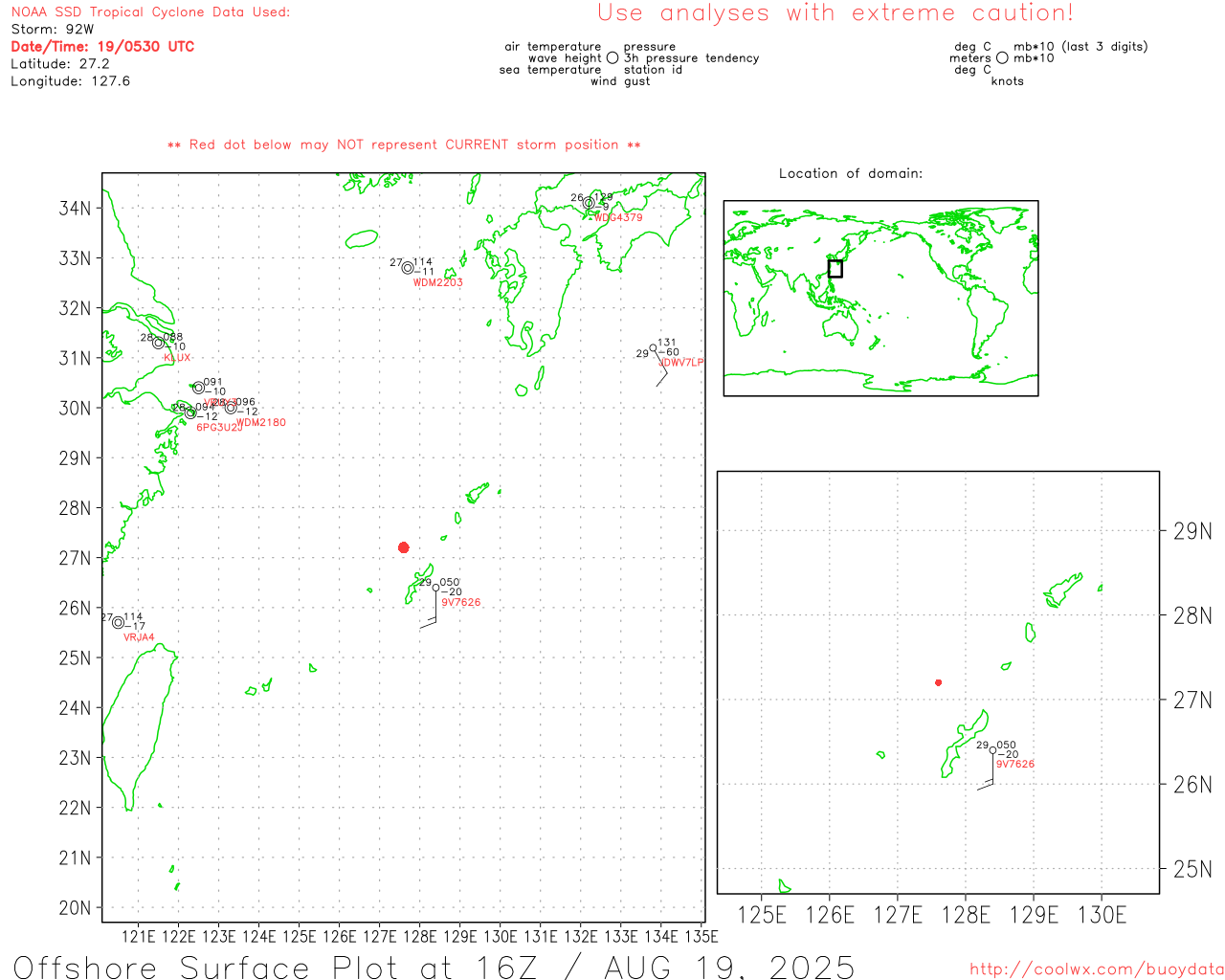Screen dimensions: 1225x980
Task: Click the 'sea temperature' legend label
Action: click(550, 70)
